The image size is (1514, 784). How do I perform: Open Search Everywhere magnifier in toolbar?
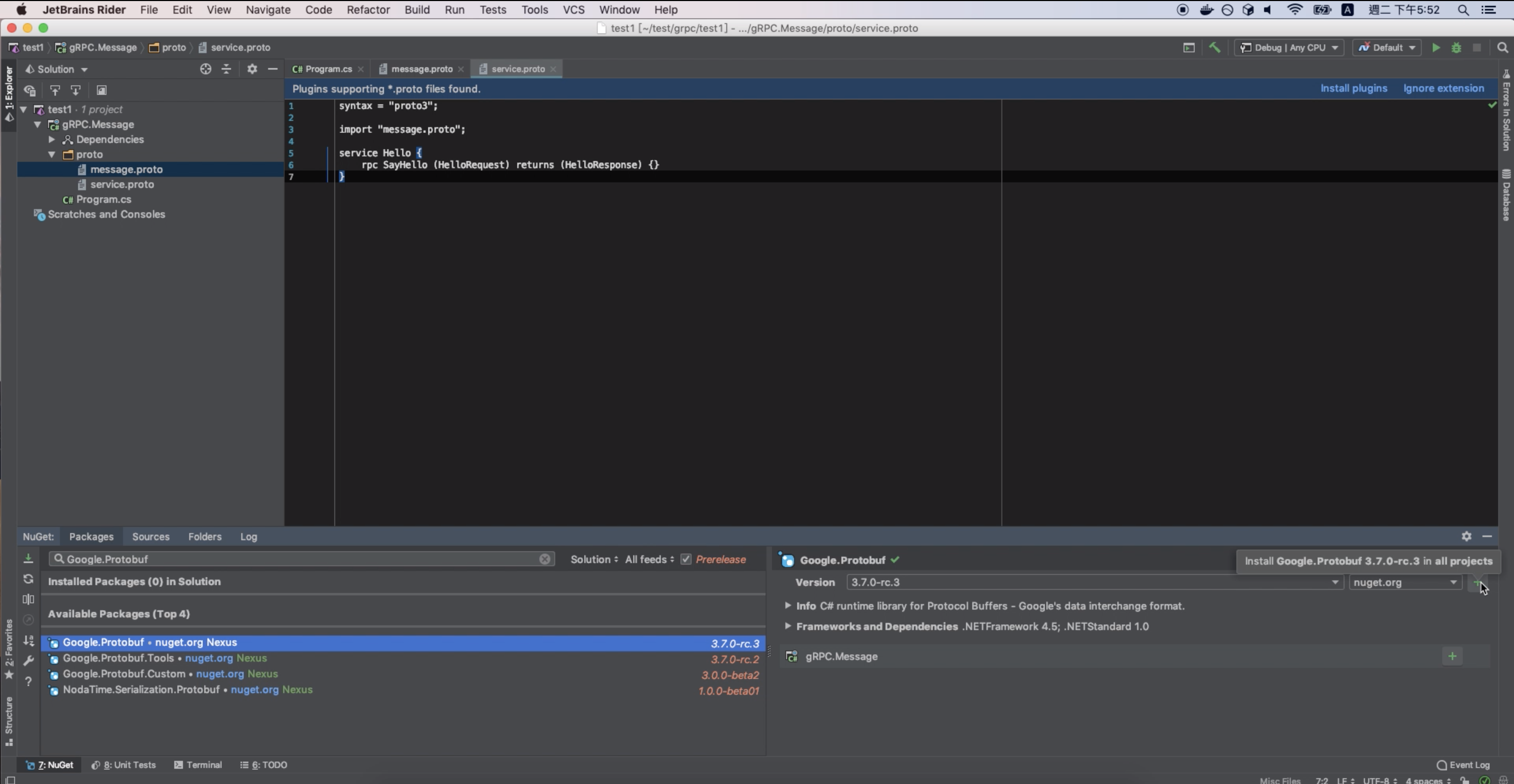pyautogui.click(x=1502, y=48)
